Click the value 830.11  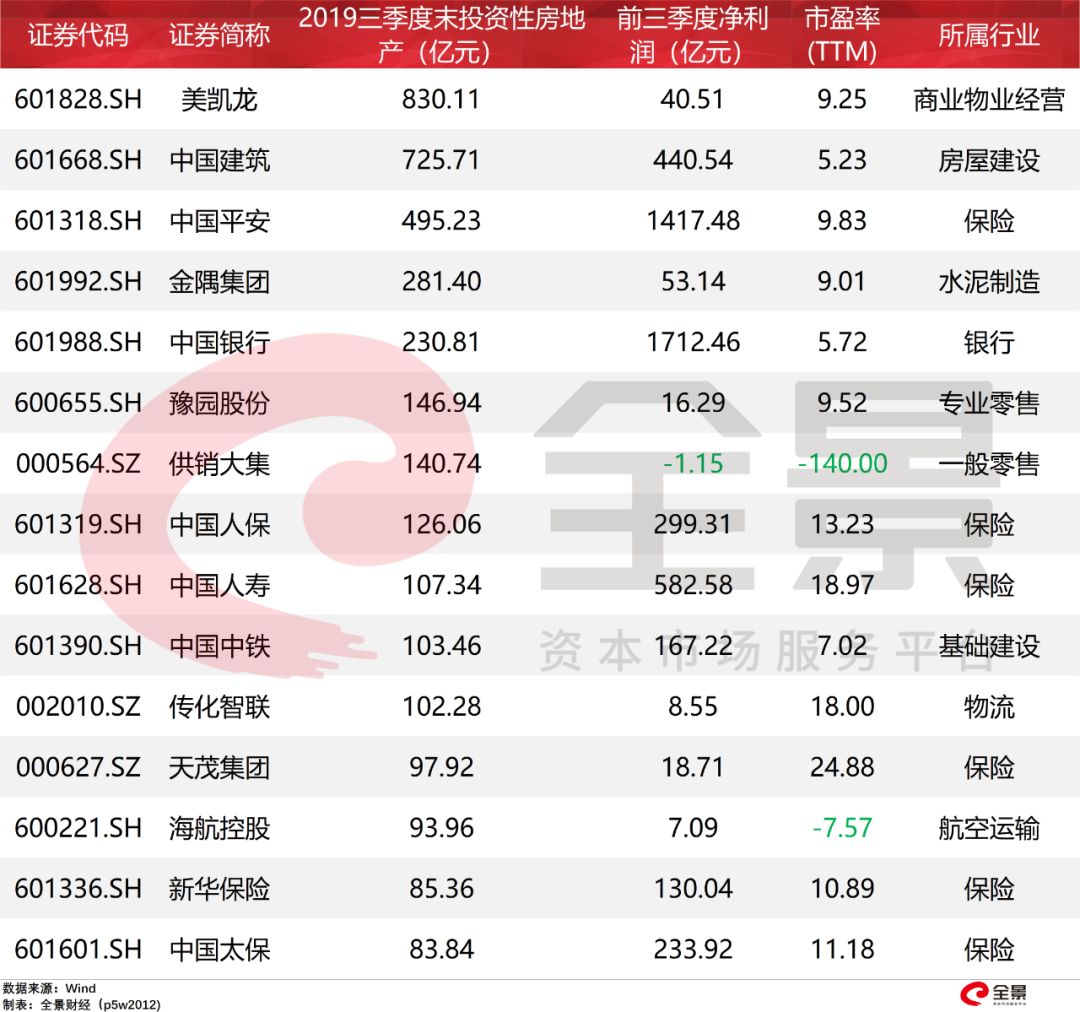[441, 99]
